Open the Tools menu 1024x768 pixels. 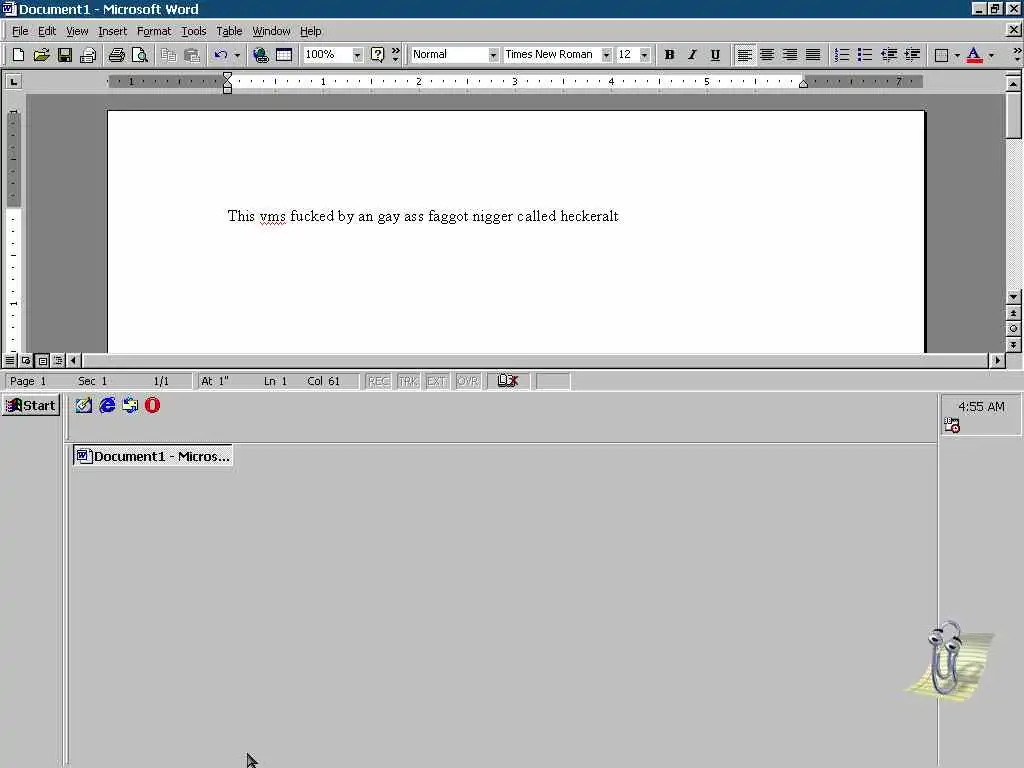(x=193, y=31)
